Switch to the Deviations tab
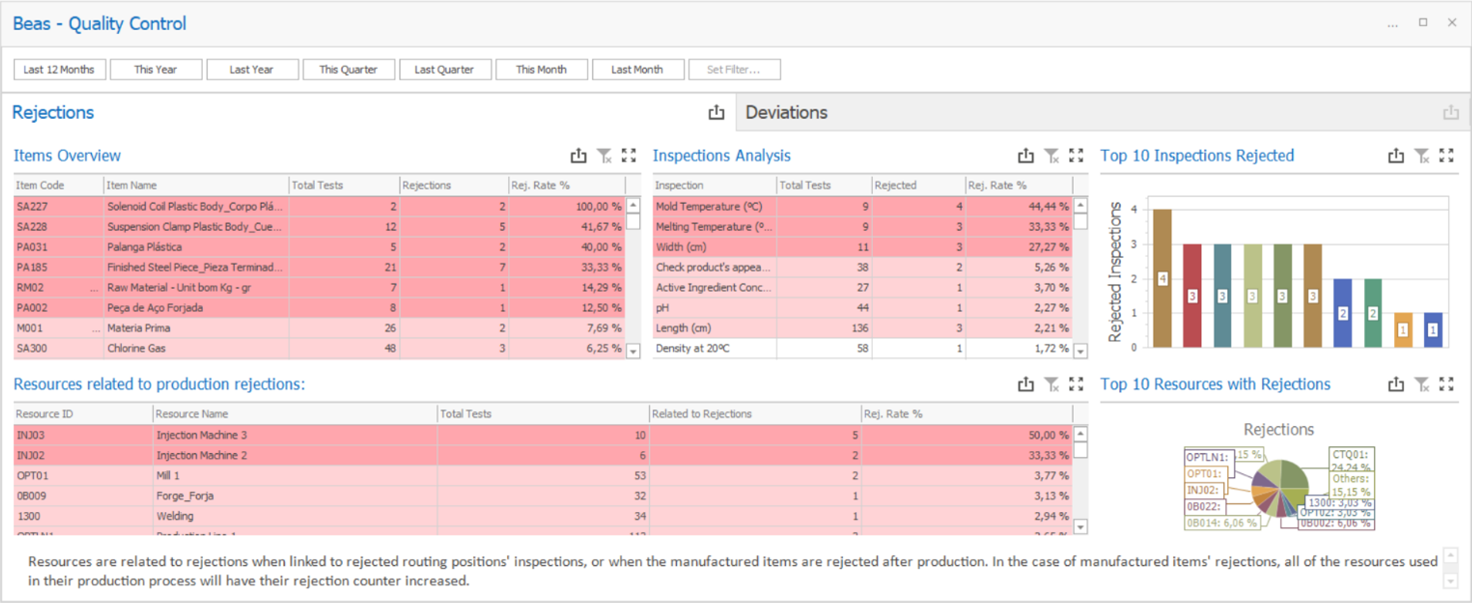Image resolution: width=1472 pixels, height=603 pixels. pyautogui.click(x=786, y=113)
